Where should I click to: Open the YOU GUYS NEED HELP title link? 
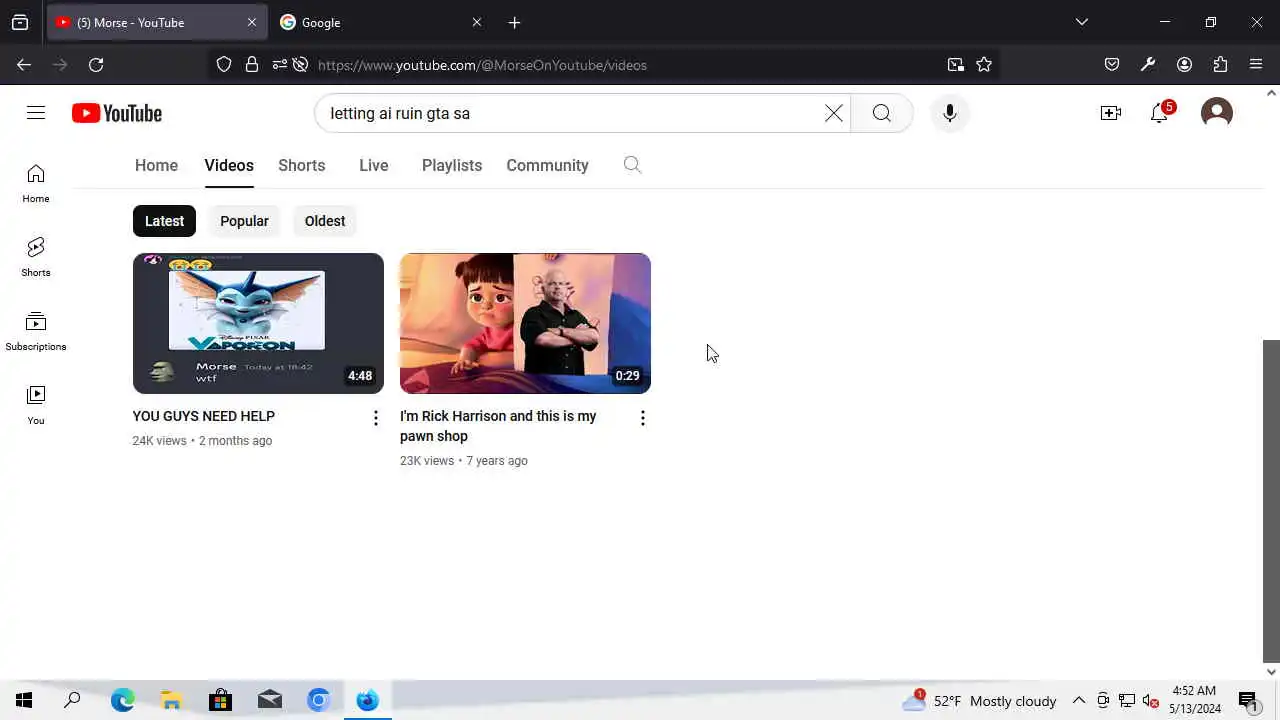(204, 416)
